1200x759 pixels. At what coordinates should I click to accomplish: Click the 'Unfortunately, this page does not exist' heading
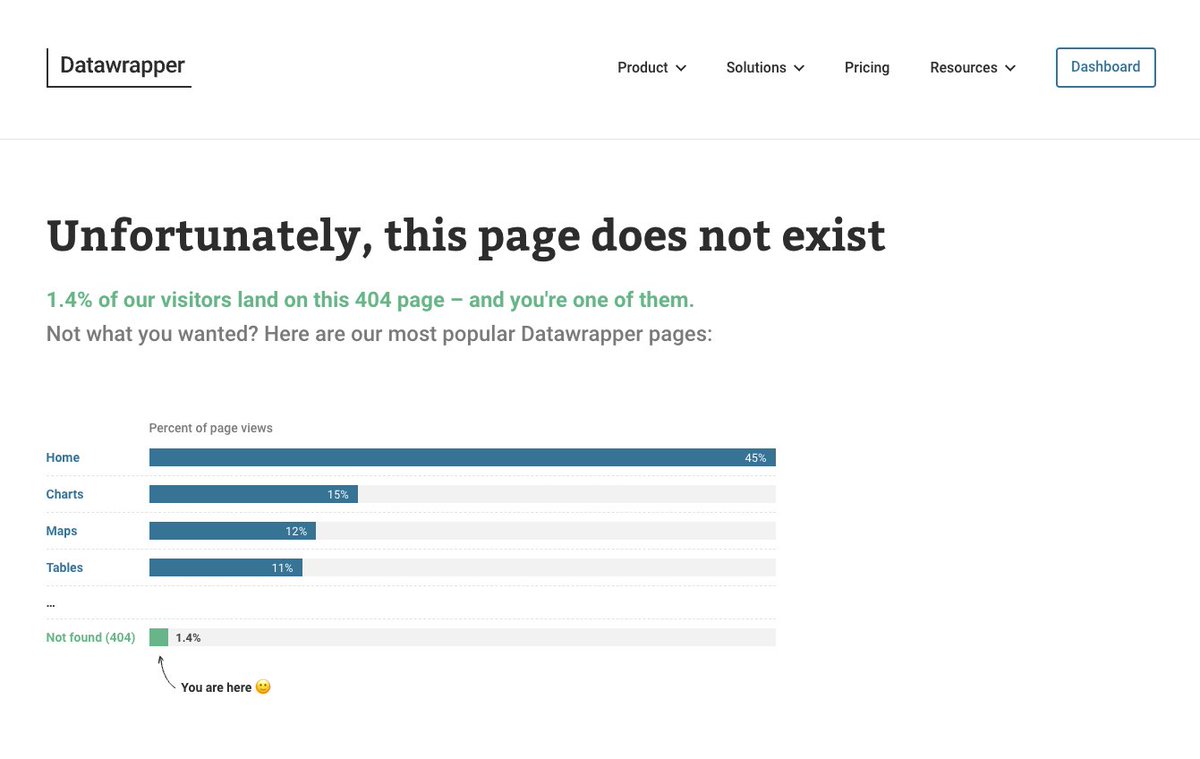[x=466, y=236]
